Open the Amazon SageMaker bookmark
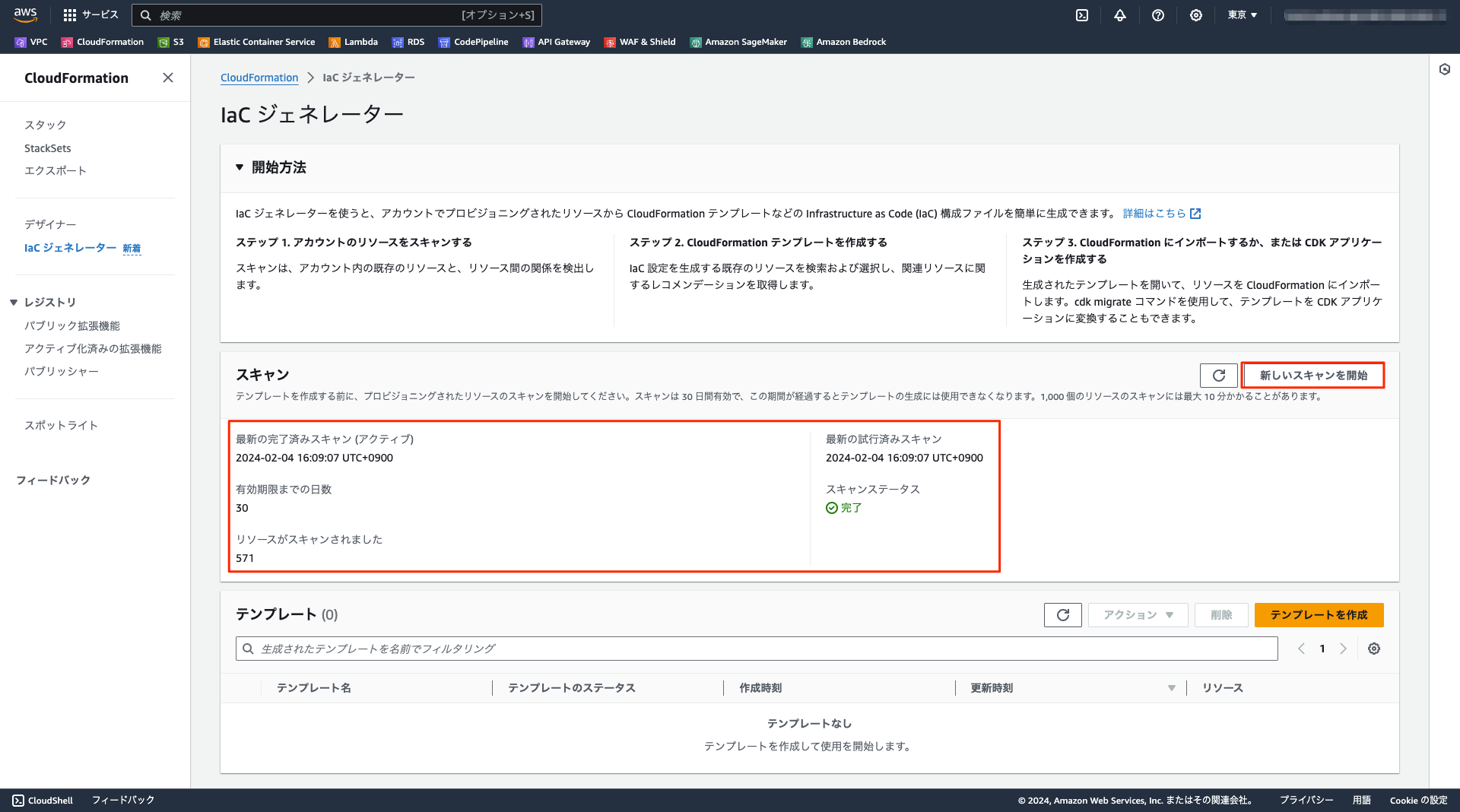This screenshot has height=812, width=1460. (x=738, y=42)
